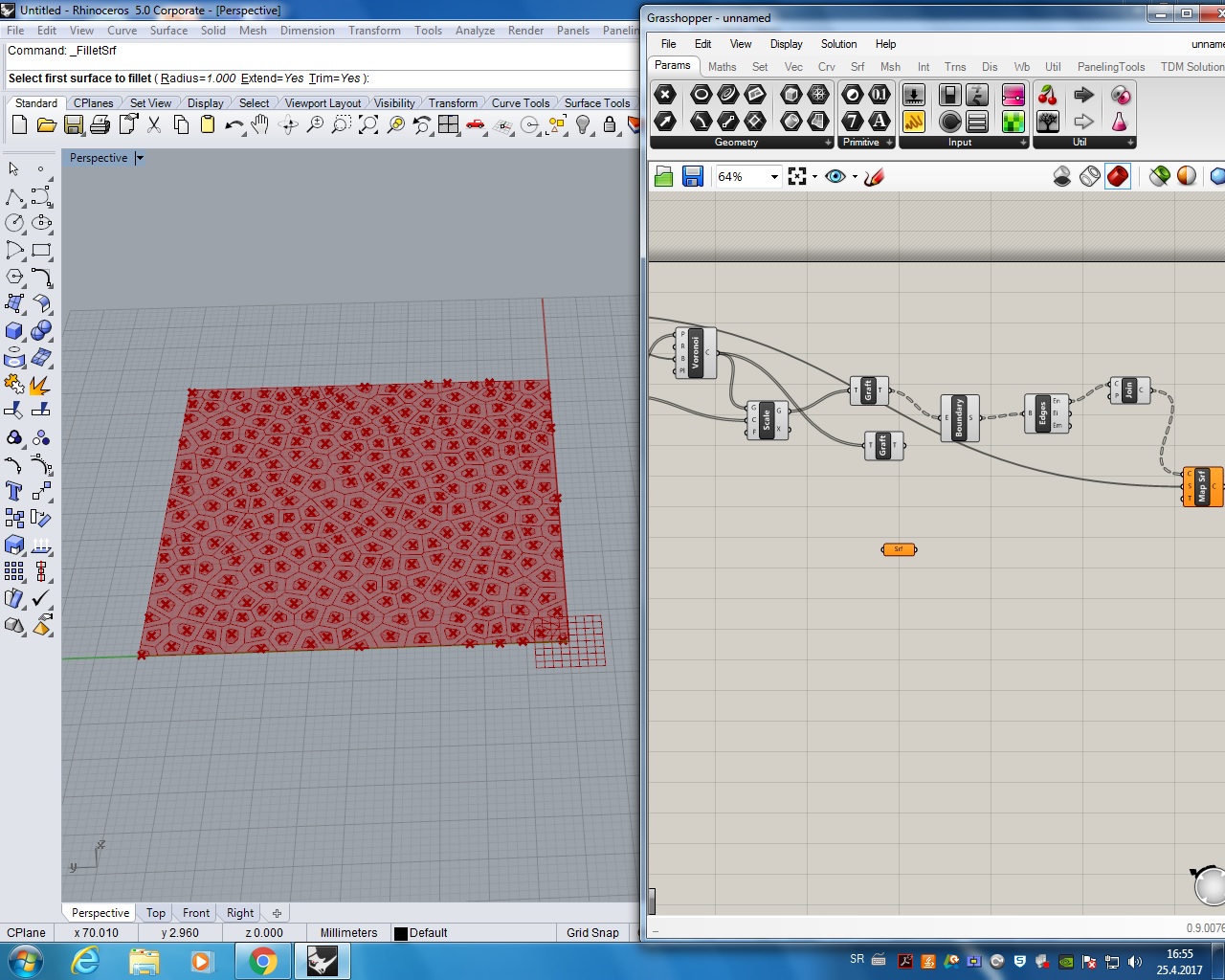Expand the Input panel group
1225x980 pixels.
tap(1024, 143)
